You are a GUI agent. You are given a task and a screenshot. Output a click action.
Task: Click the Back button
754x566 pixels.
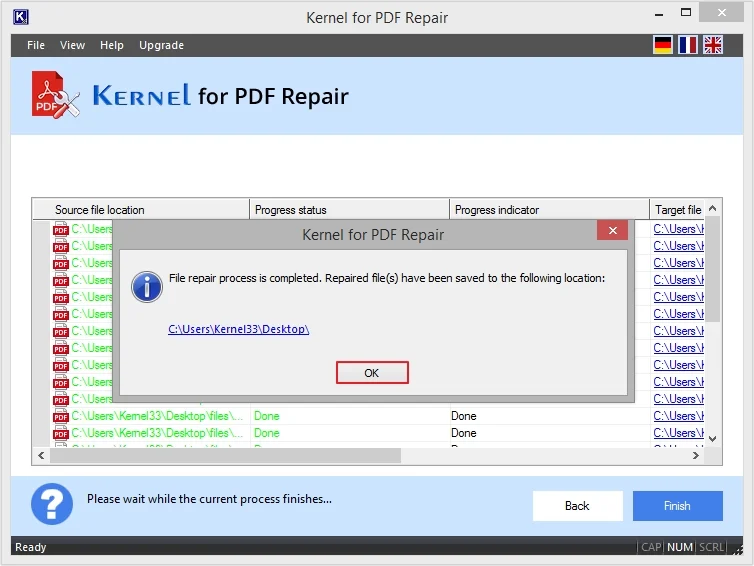click(578, 506)
